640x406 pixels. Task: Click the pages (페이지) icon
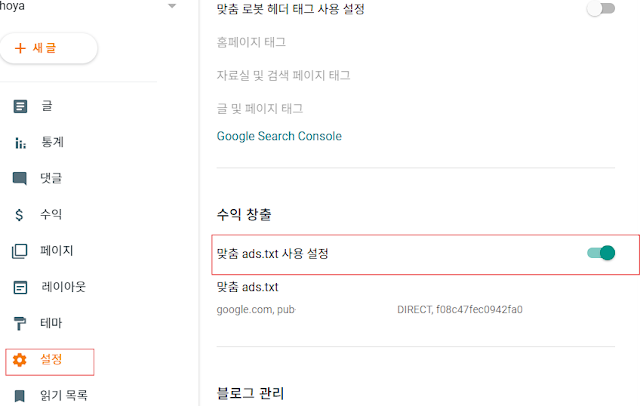[x=20, y=251]
